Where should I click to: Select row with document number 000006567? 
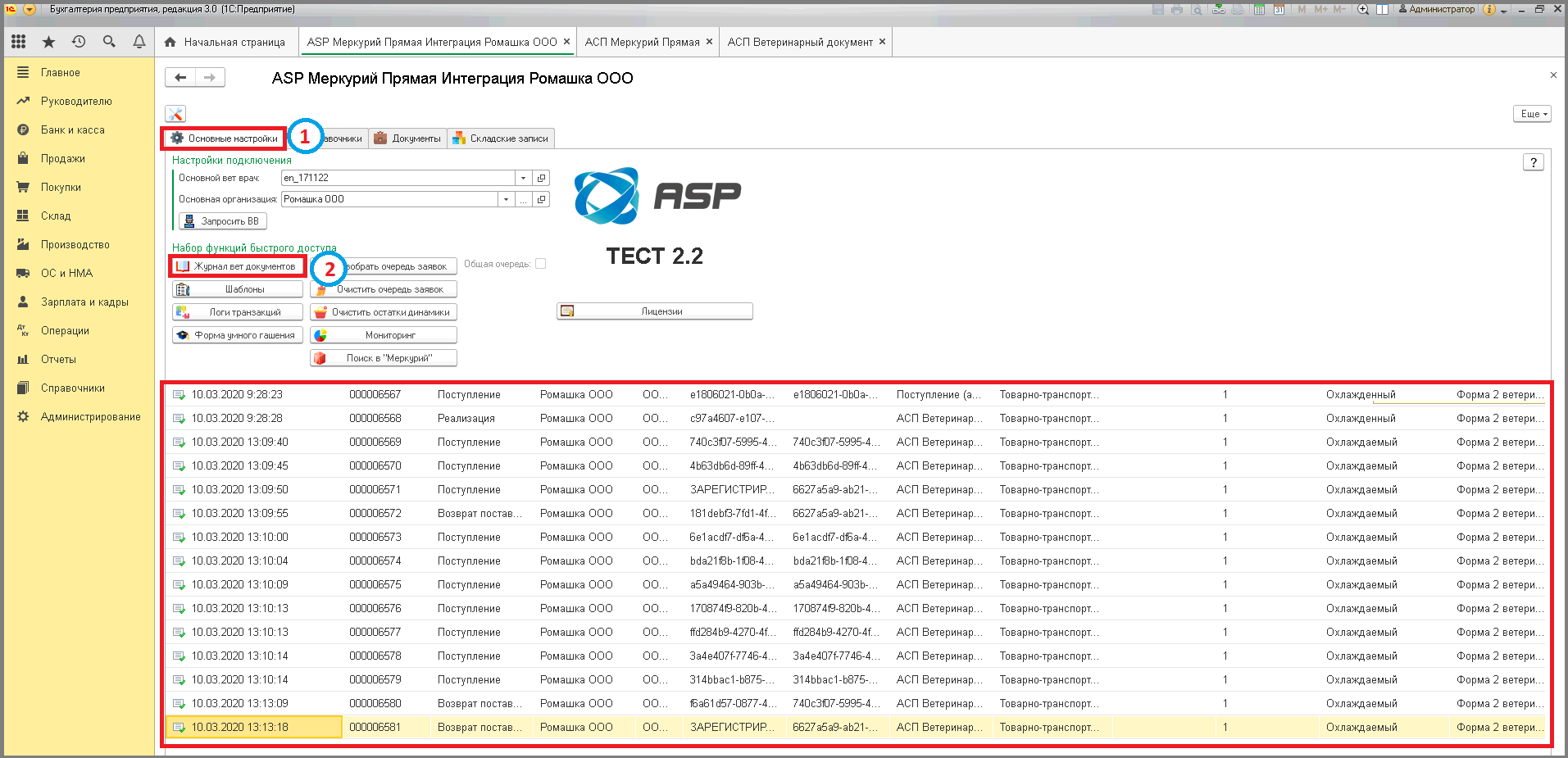[x=856, y=394]
